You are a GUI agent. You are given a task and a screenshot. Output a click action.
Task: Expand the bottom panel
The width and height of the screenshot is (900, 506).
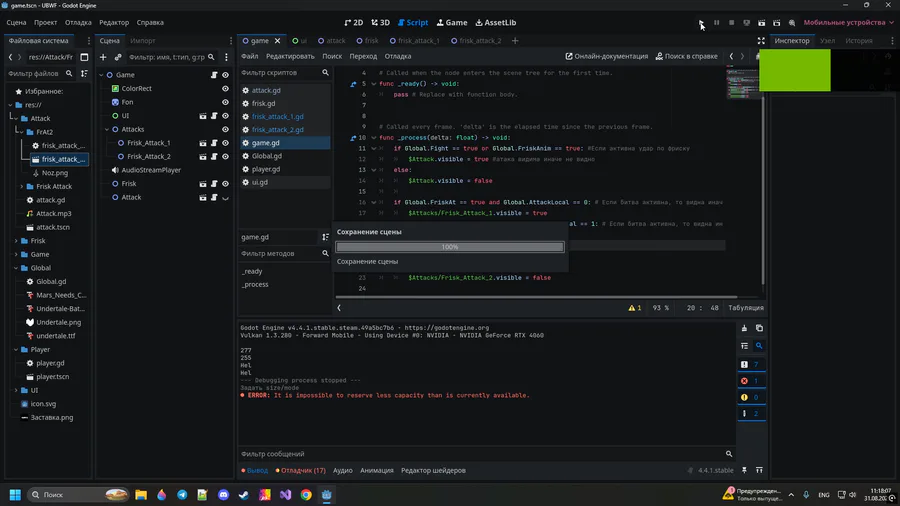point(759,470)
